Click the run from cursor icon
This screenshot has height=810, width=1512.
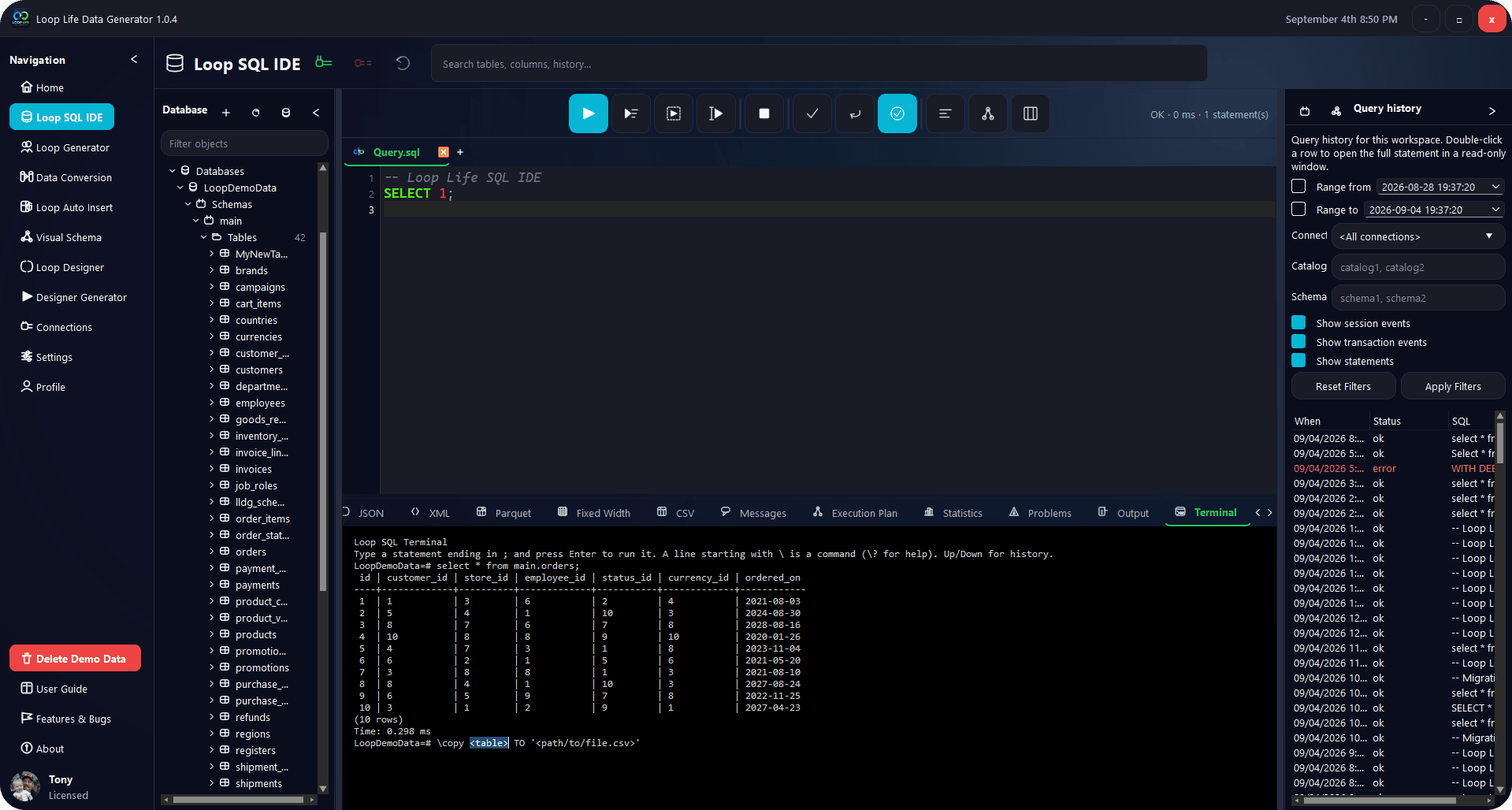[716, 113]
